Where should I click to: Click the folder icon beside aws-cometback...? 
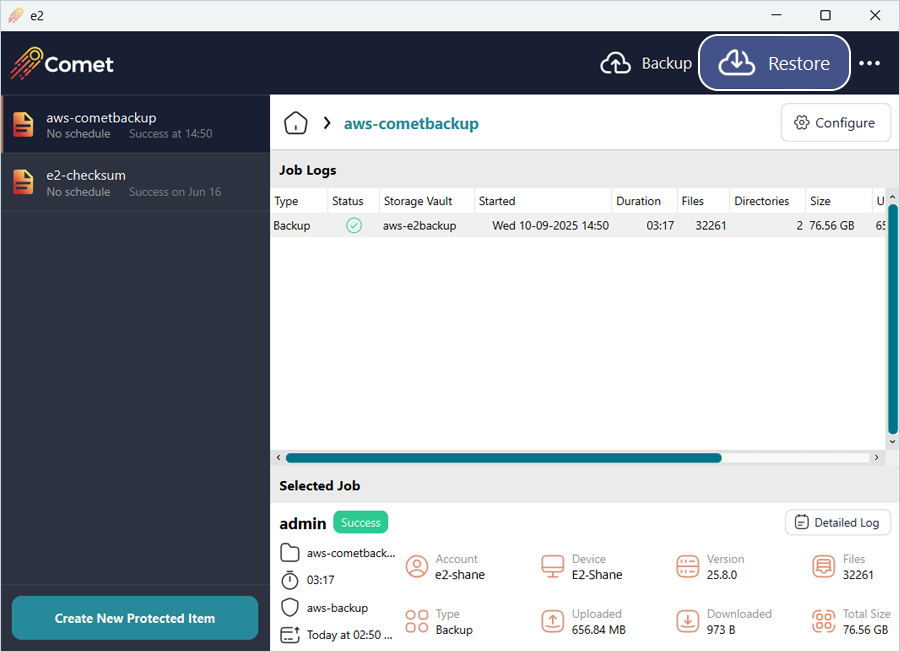tap(290, 553)
